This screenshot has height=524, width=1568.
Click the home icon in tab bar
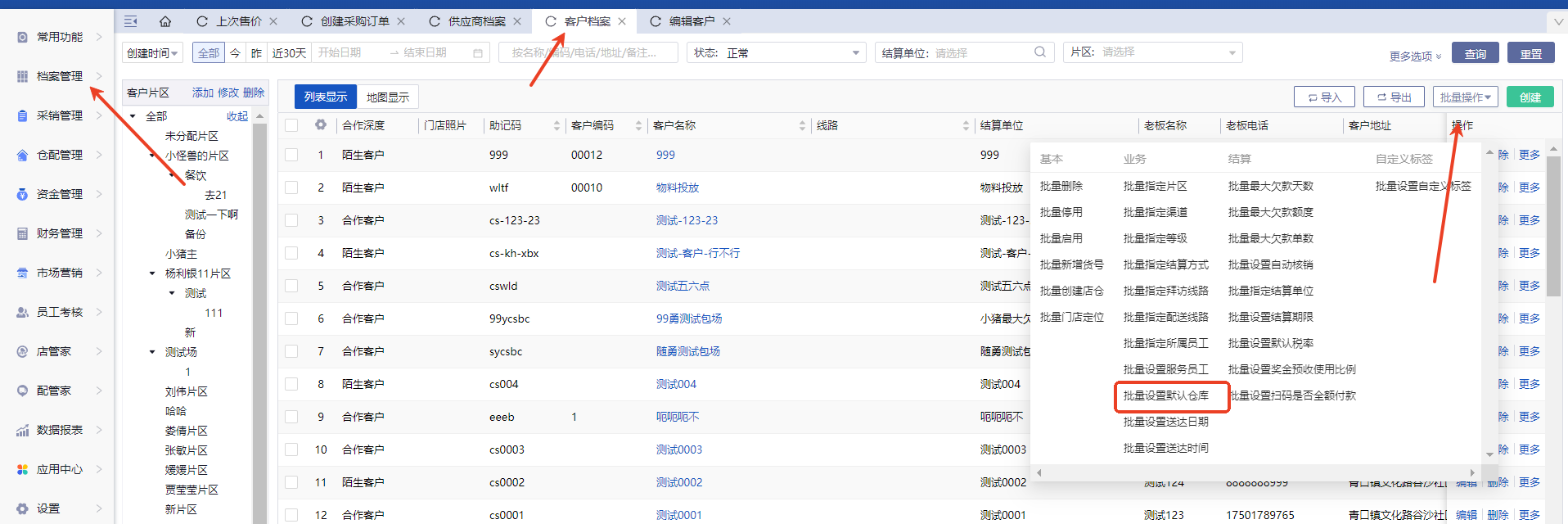(165, 21)
